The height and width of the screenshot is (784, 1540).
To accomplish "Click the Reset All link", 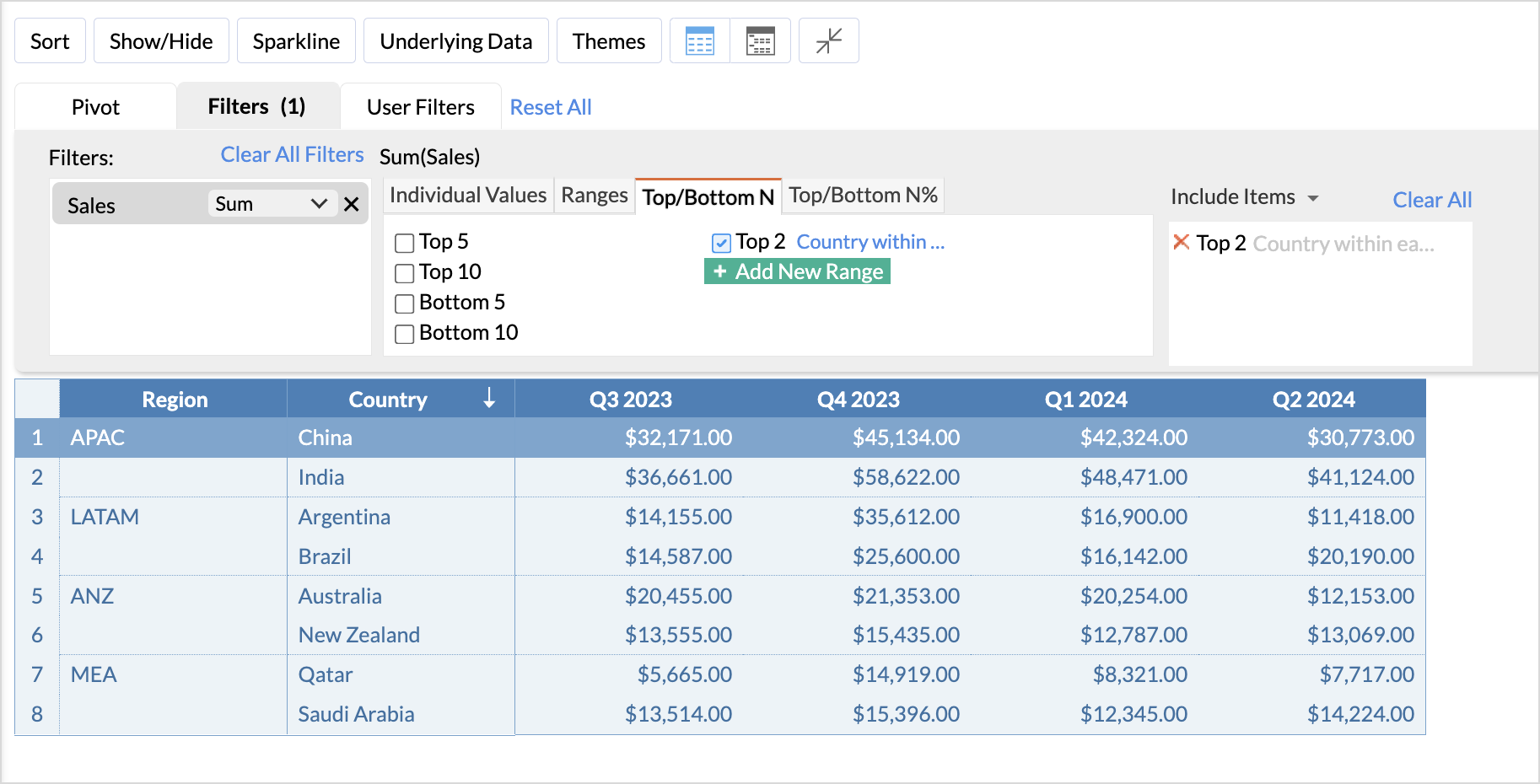I will 551,107.
